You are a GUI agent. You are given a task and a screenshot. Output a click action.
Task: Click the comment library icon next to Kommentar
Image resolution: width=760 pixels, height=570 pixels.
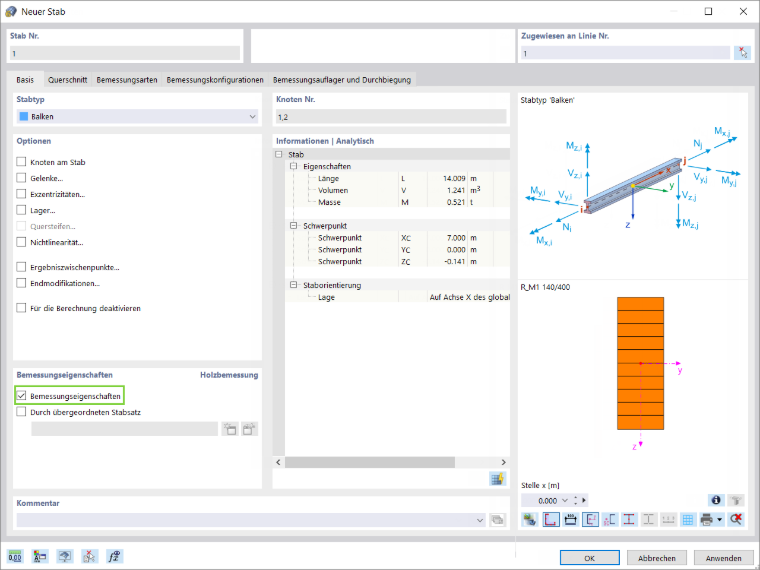(x=497, y=520)
